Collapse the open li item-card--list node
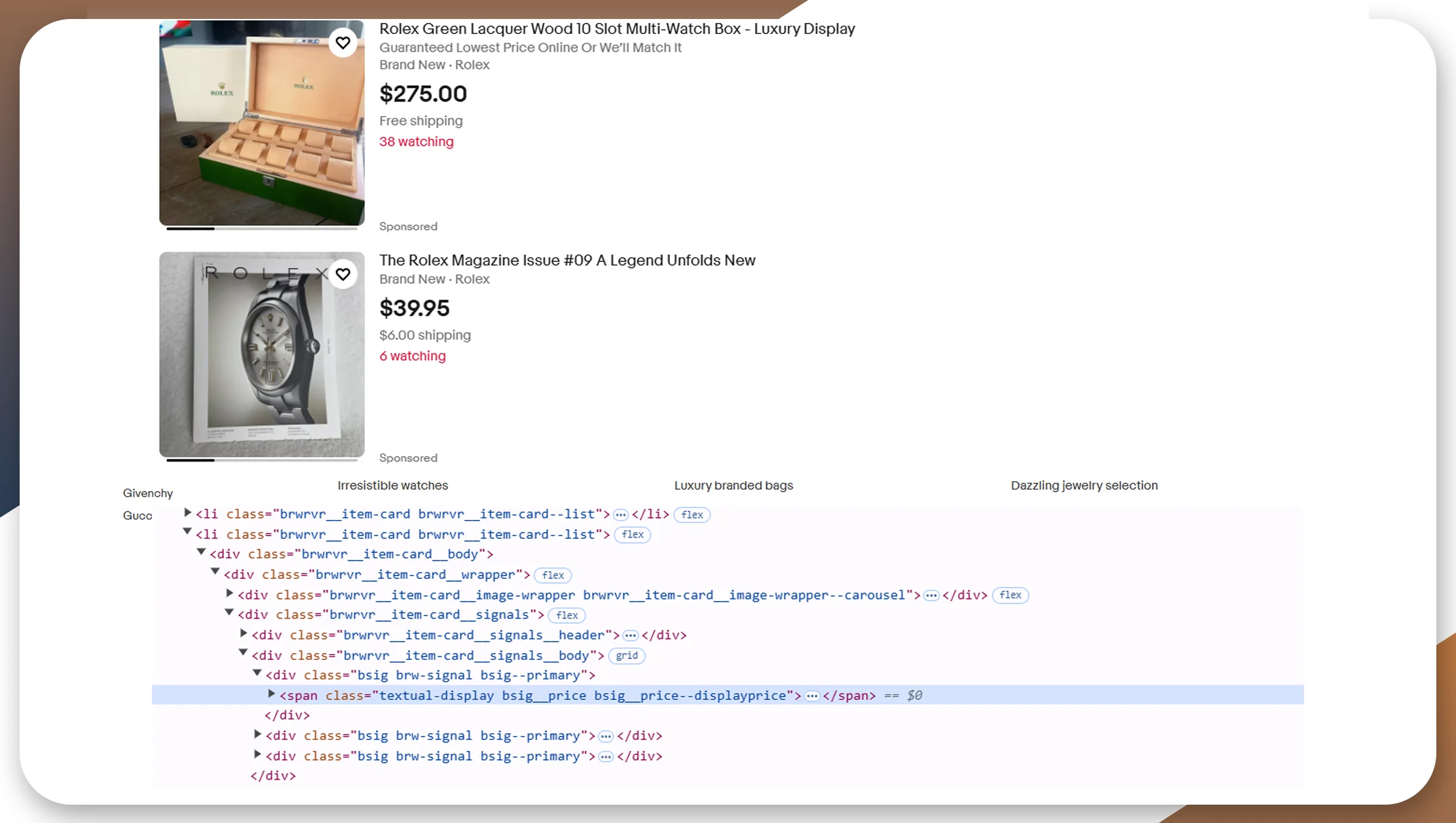1456x823 pixels. (x=187, y=532)
